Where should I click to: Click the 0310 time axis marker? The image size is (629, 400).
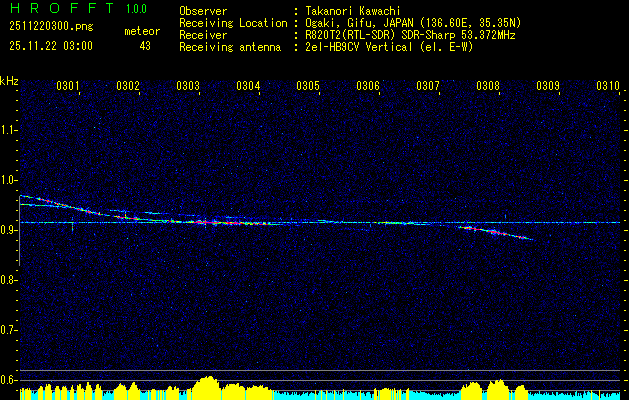608,85
